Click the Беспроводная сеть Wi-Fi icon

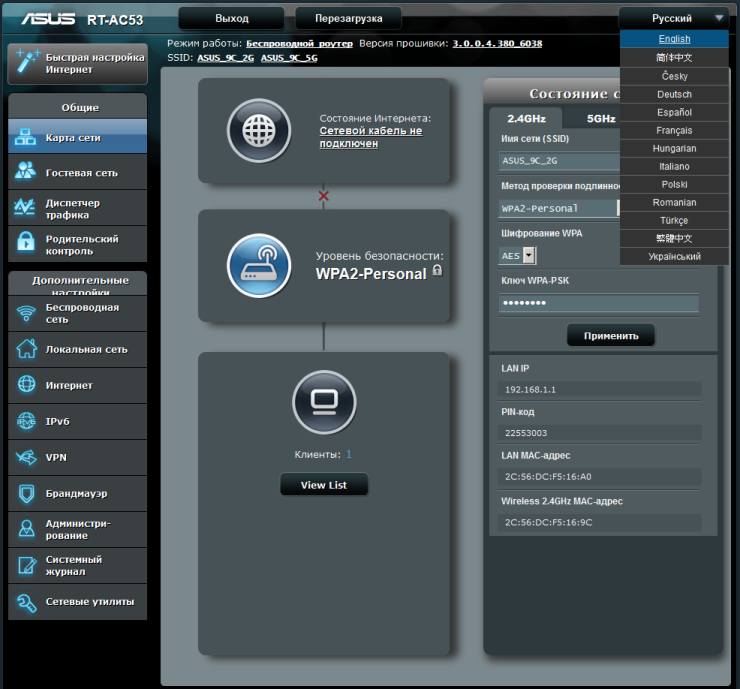(x=26, y=313)
